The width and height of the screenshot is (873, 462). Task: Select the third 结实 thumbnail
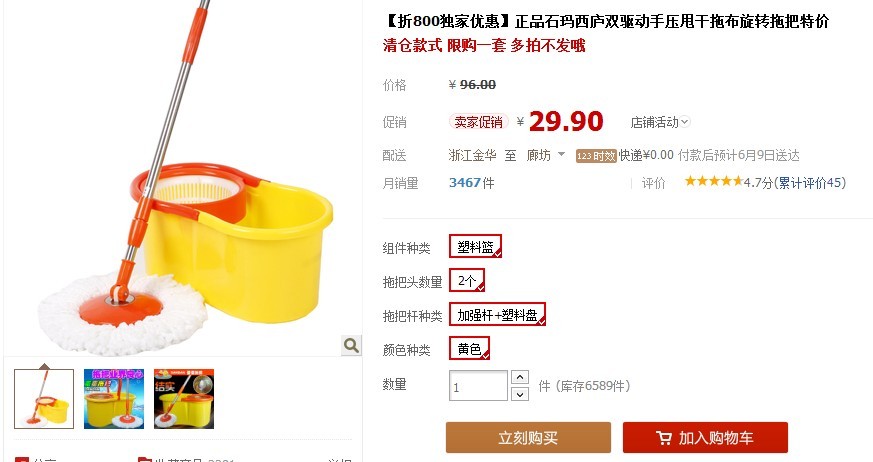click(x=184, y=399)
